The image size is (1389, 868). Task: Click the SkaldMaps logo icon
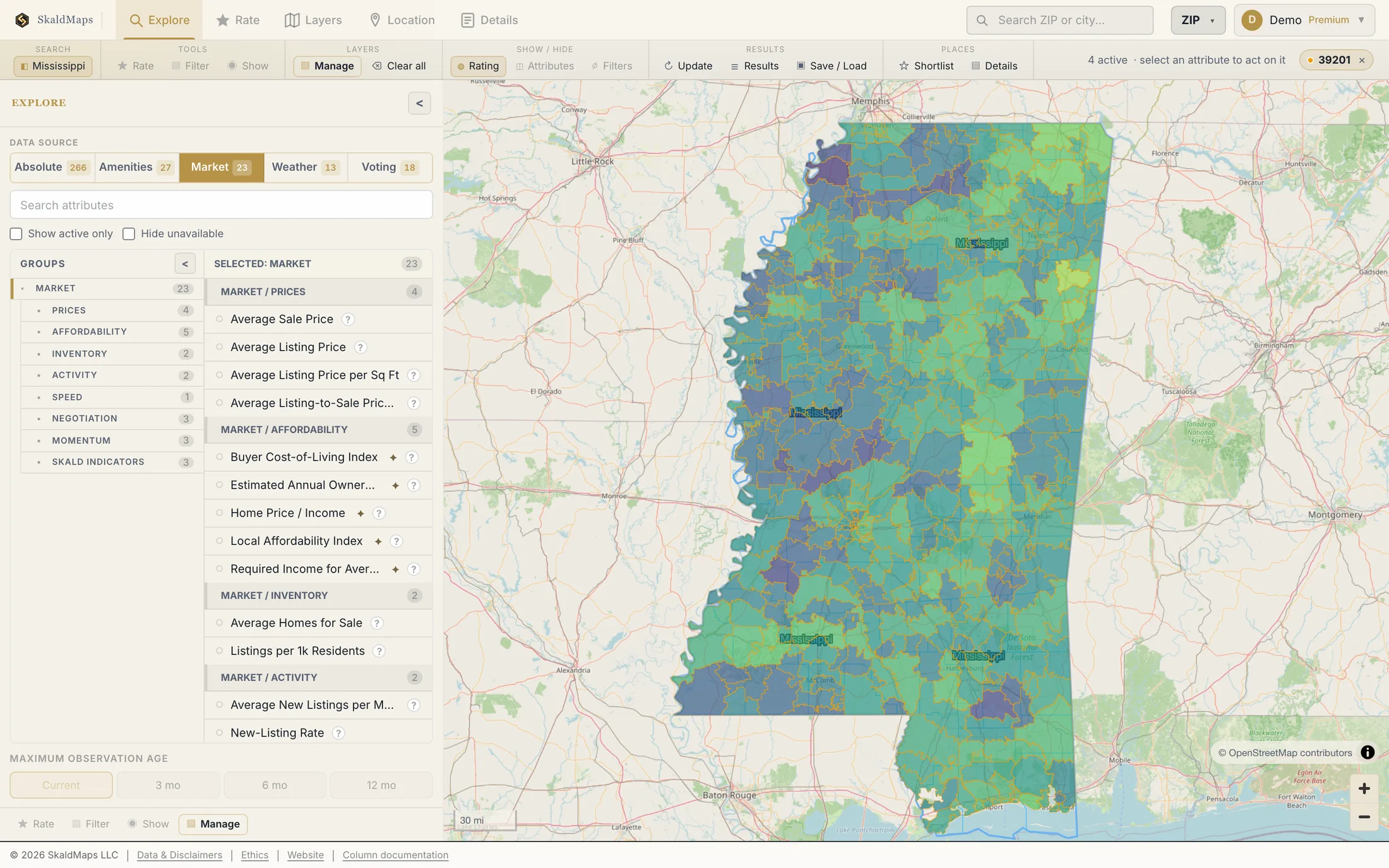click(x=22, y=20)
